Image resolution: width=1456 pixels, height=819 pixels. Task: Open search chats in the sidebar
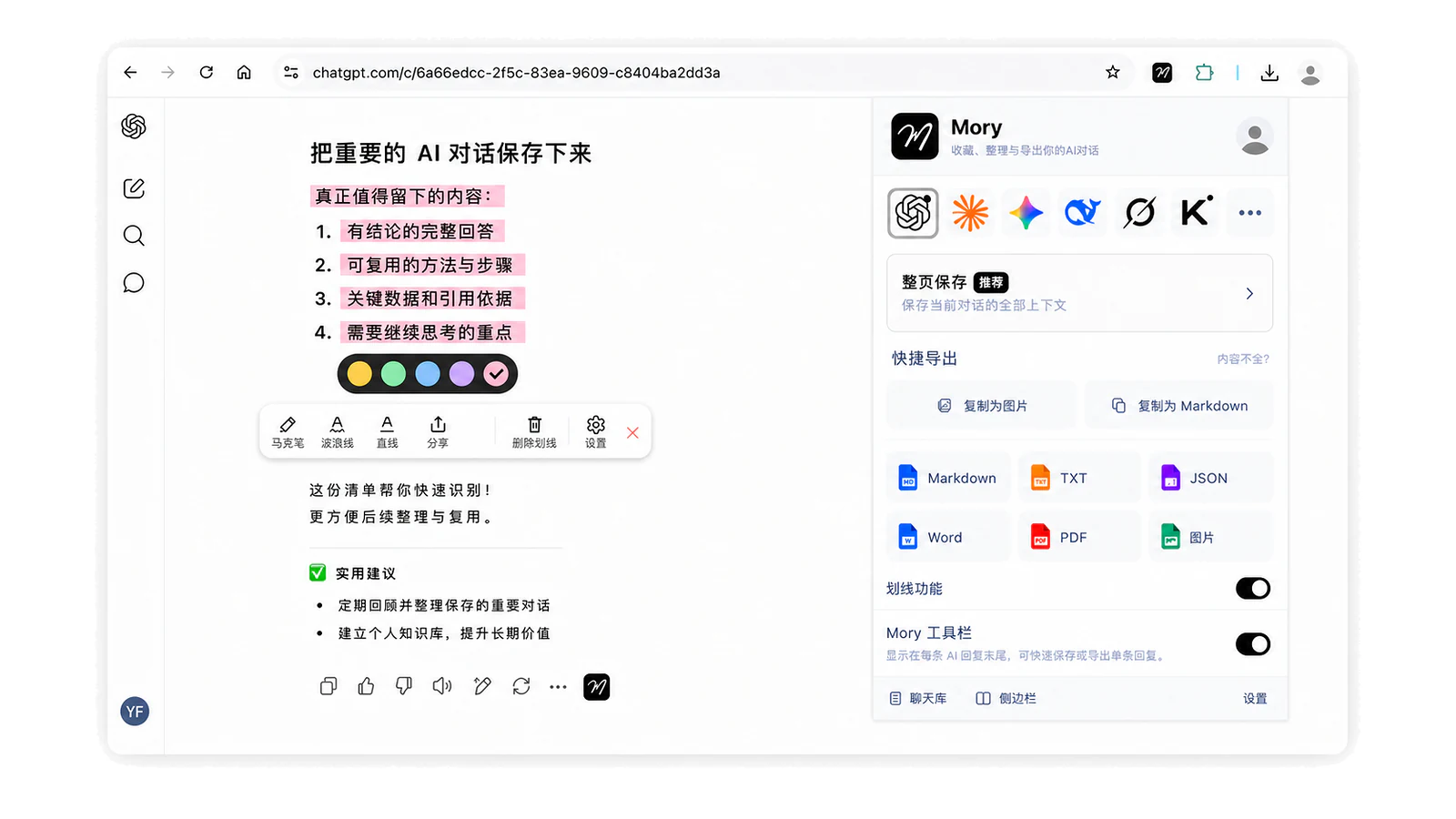(134, 236)
